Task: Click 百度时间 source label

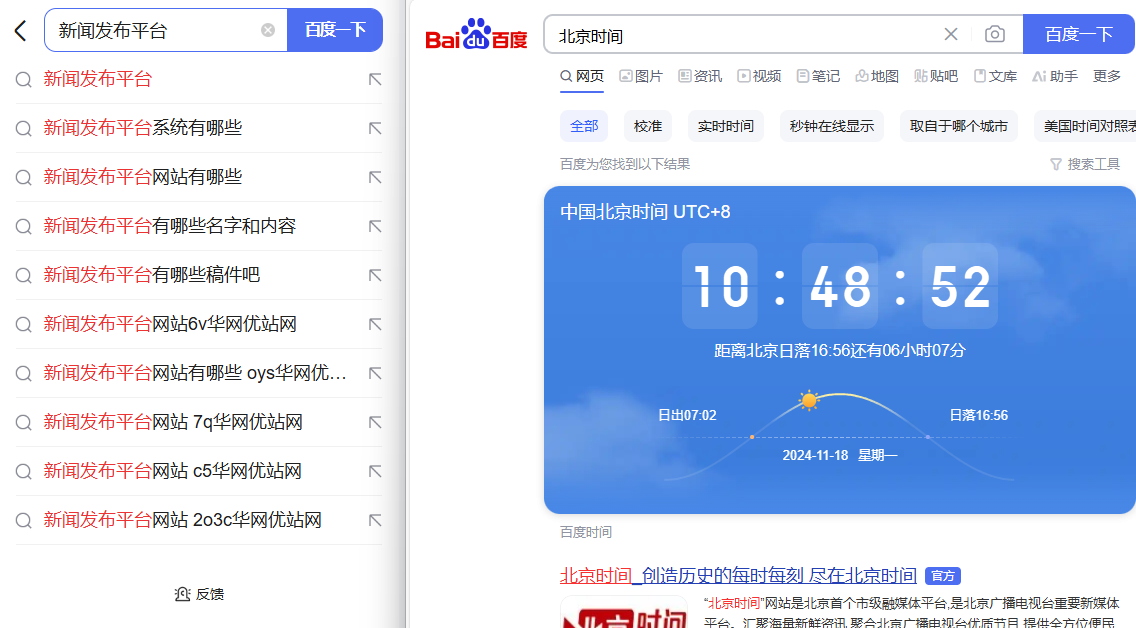Action: (x=585, y=532)
